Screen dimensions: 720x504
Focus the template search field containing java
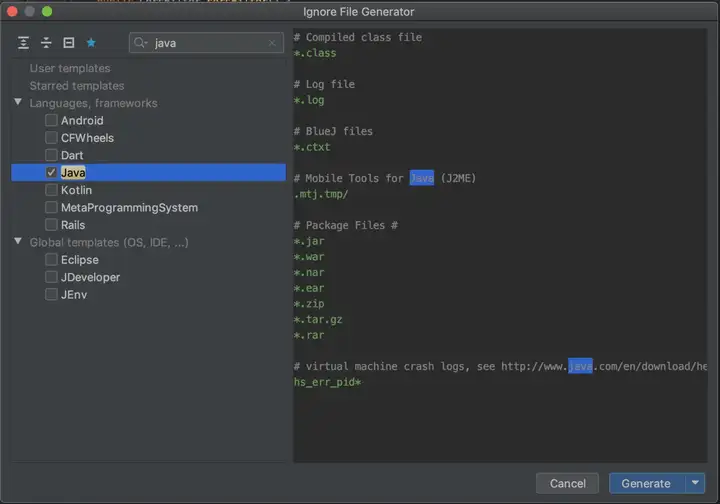coord(207,43)
